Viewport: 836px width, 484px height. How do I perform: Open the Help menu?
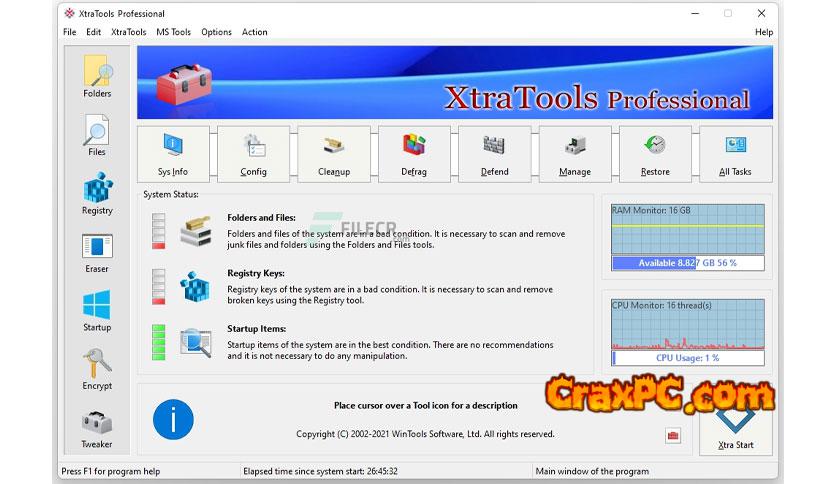(x=763, y=32)
